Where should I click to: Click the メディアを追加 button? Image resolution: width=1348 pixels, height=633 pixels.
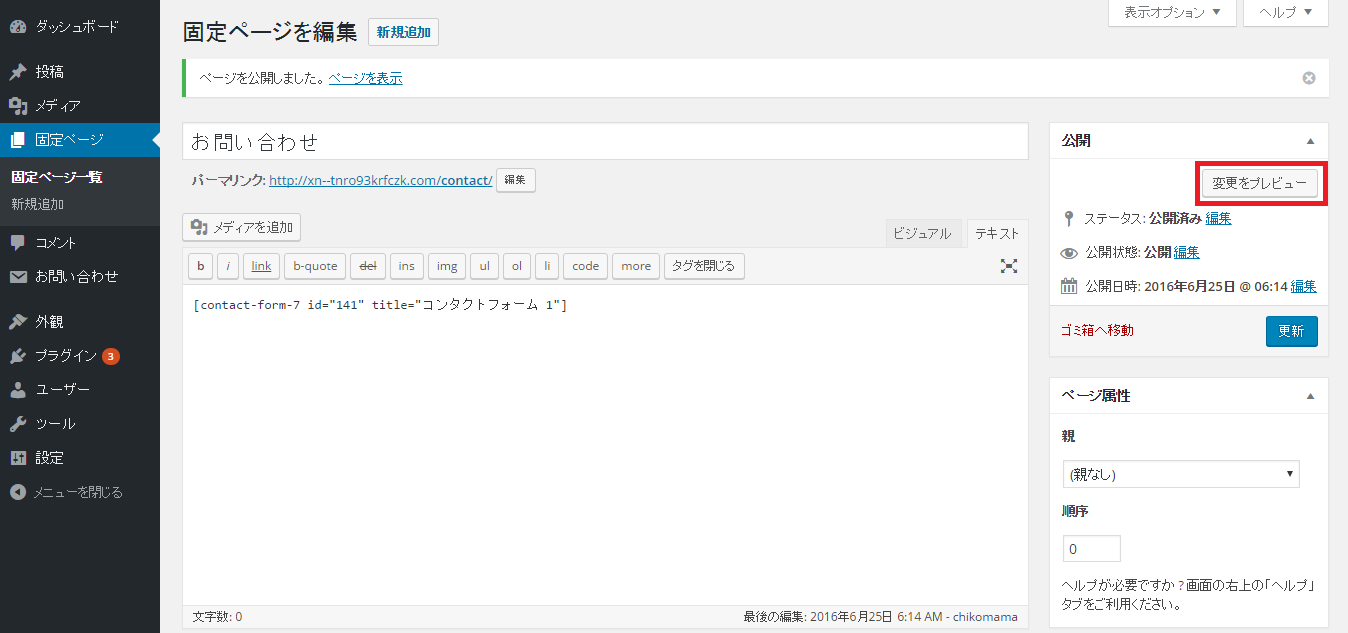(241, 227)
